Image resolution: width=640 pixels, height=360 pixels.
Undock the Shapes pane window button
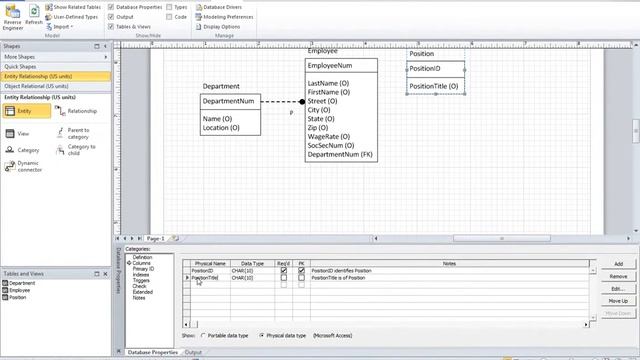[x=97, y=47]
